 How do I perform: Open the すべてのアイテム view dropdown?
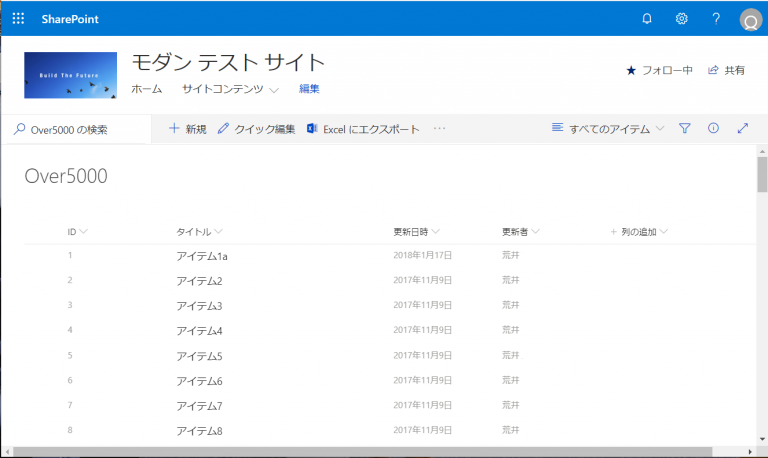pos(608,129)
